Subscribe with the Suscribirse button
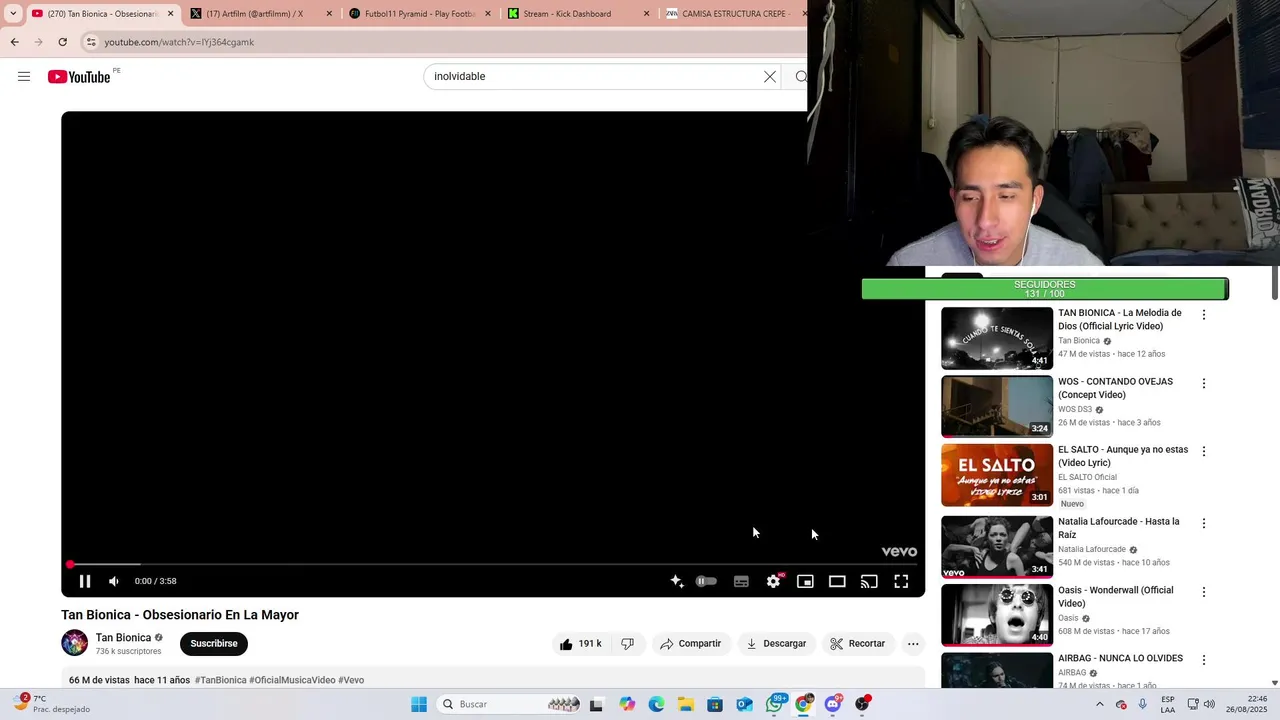Image resolution: width=1280 pixels, height=720 pixels. click(214, 644)
